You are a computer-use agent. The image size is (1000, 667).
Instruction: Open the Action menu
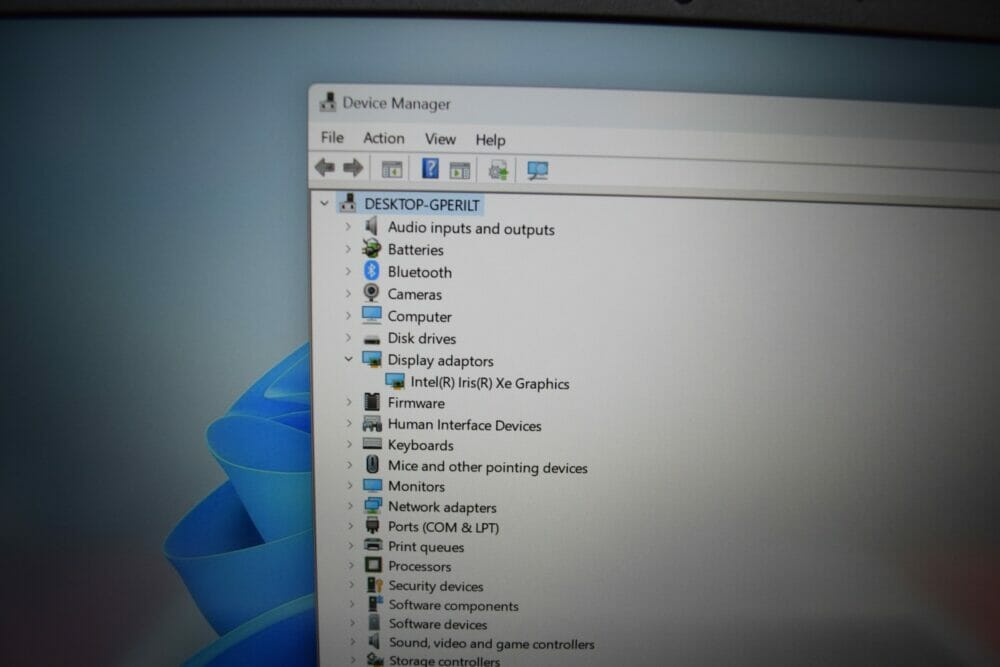coord(384,138)
